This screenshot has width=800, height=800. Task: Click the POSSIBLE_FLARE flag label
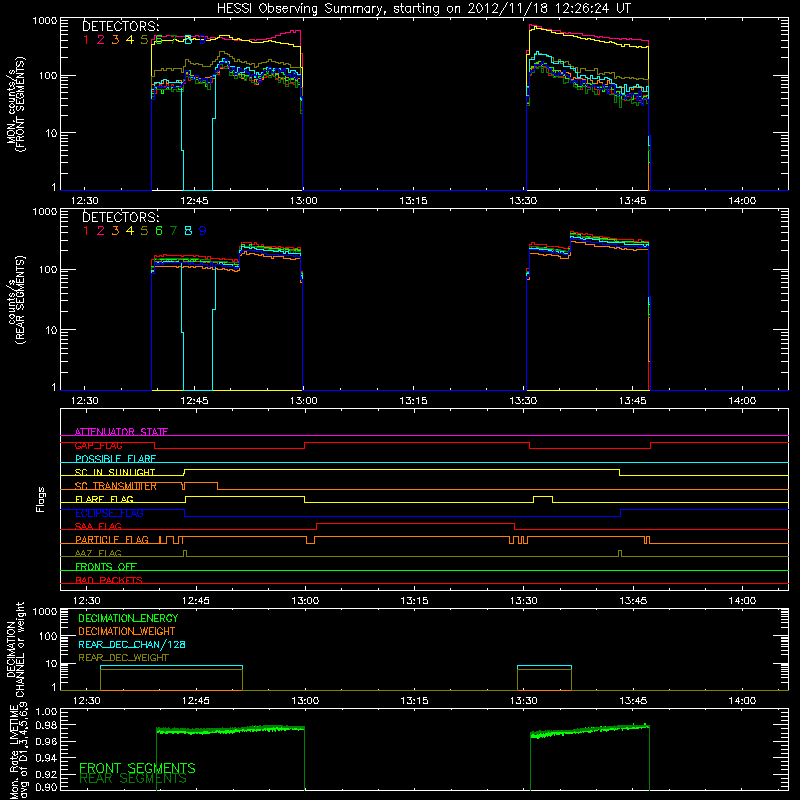(115, 459)
